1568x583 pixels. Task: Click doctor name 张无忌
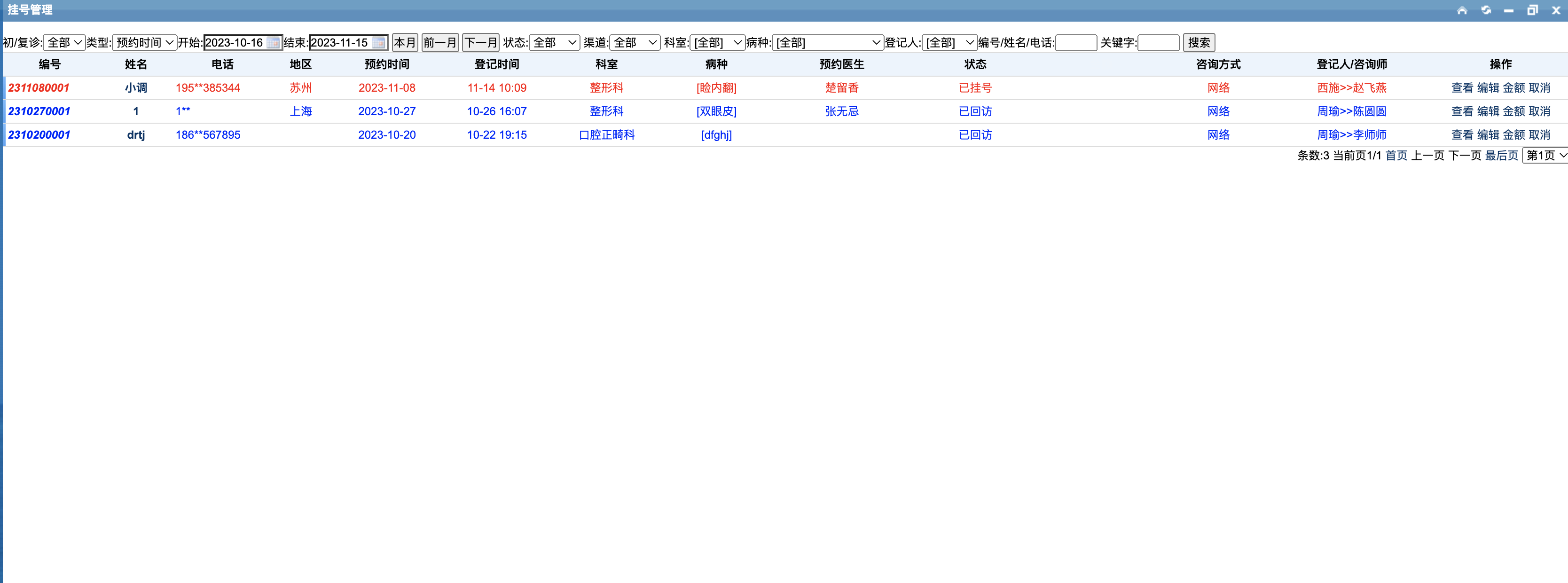pyautogui.click(x=842, y=111)
